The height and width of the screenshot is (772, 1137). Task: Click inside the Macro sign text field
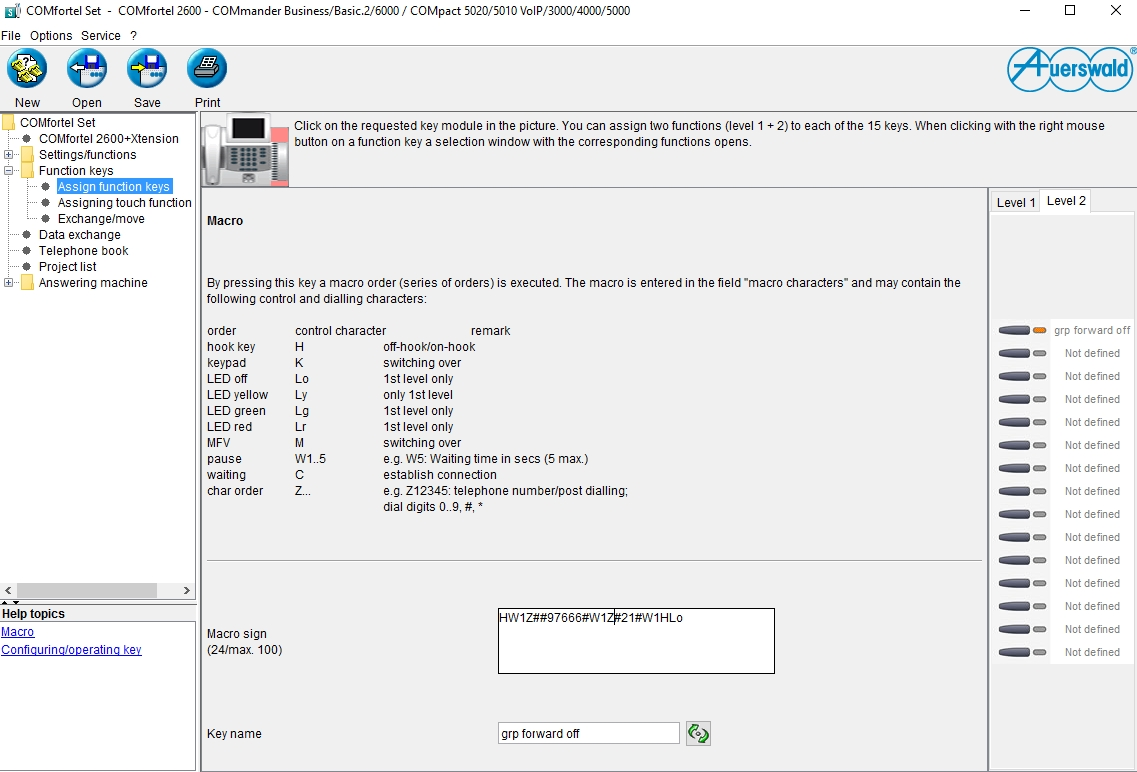(x=636, y=641)
